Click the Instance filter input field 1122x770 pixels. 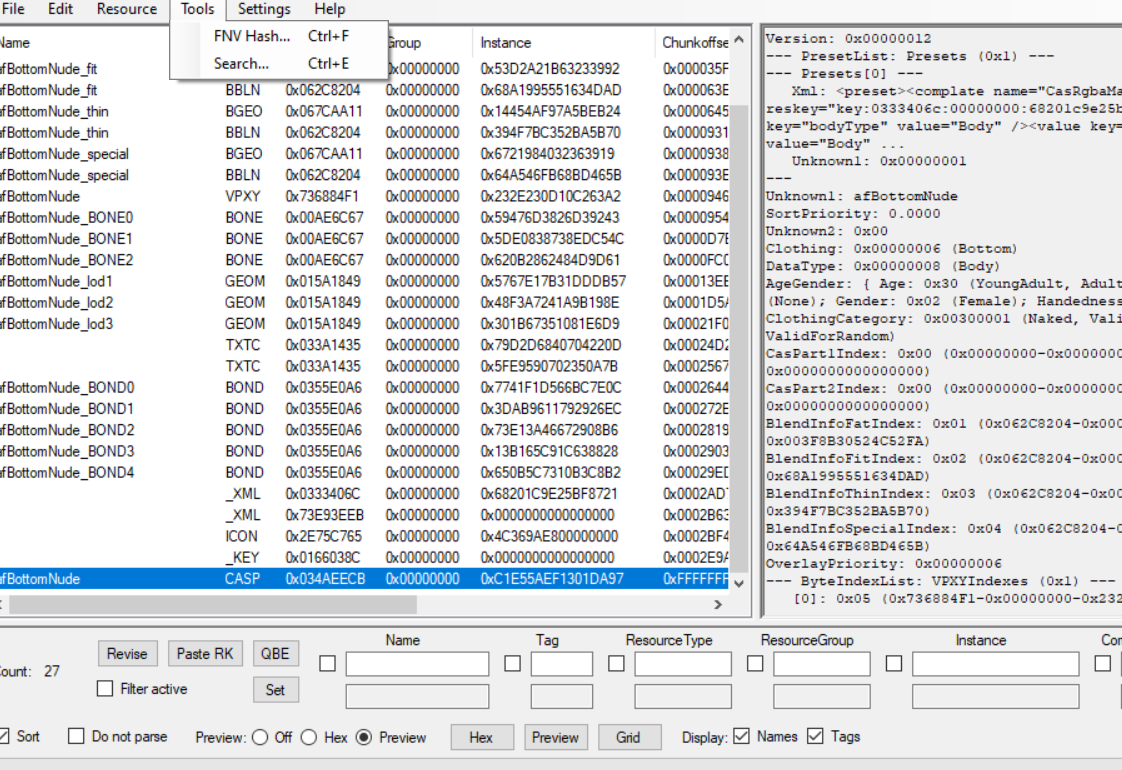coord(995,664)
